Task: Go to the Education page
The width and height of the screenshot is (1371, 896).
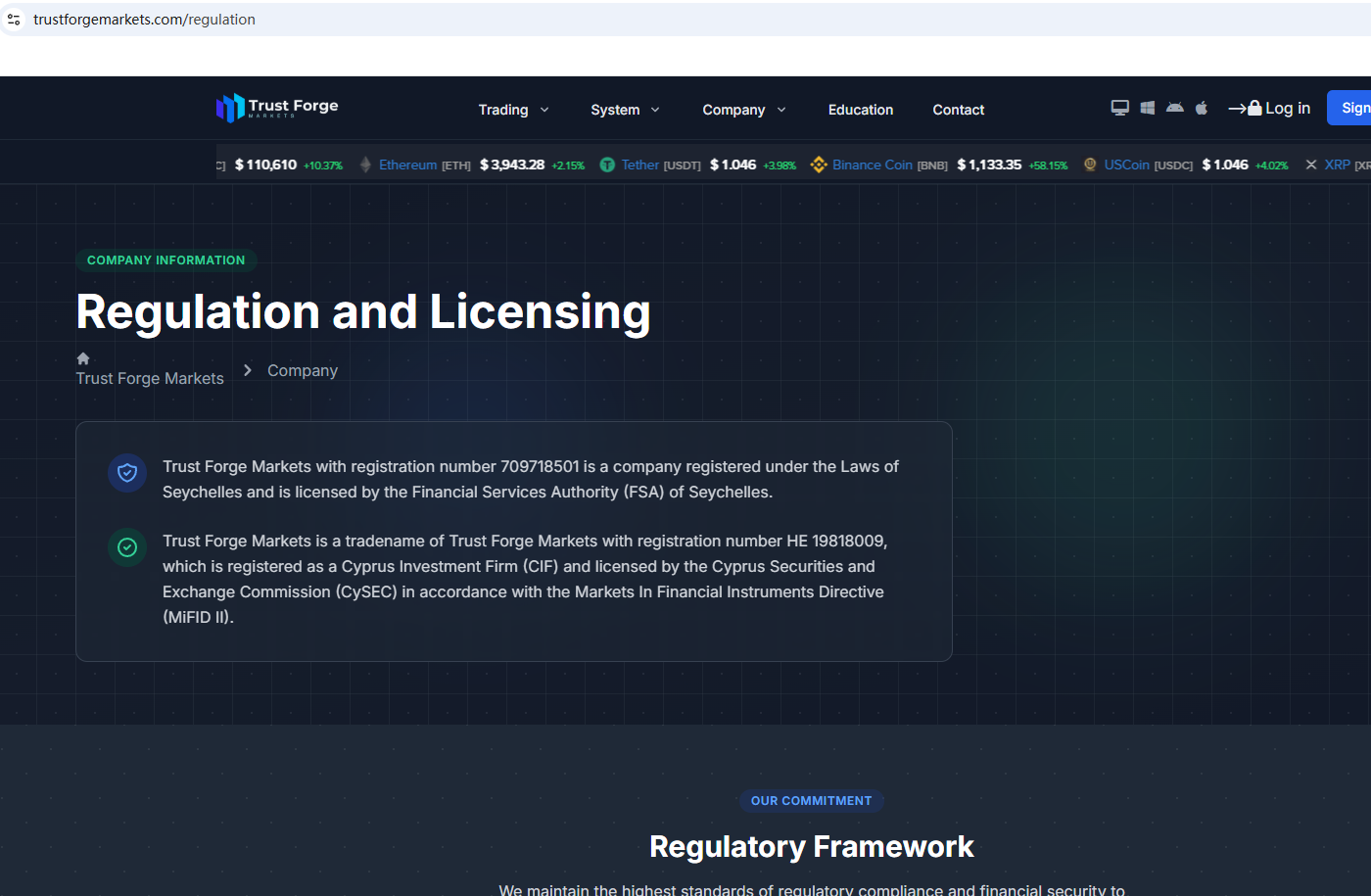Action: point(860,110)
